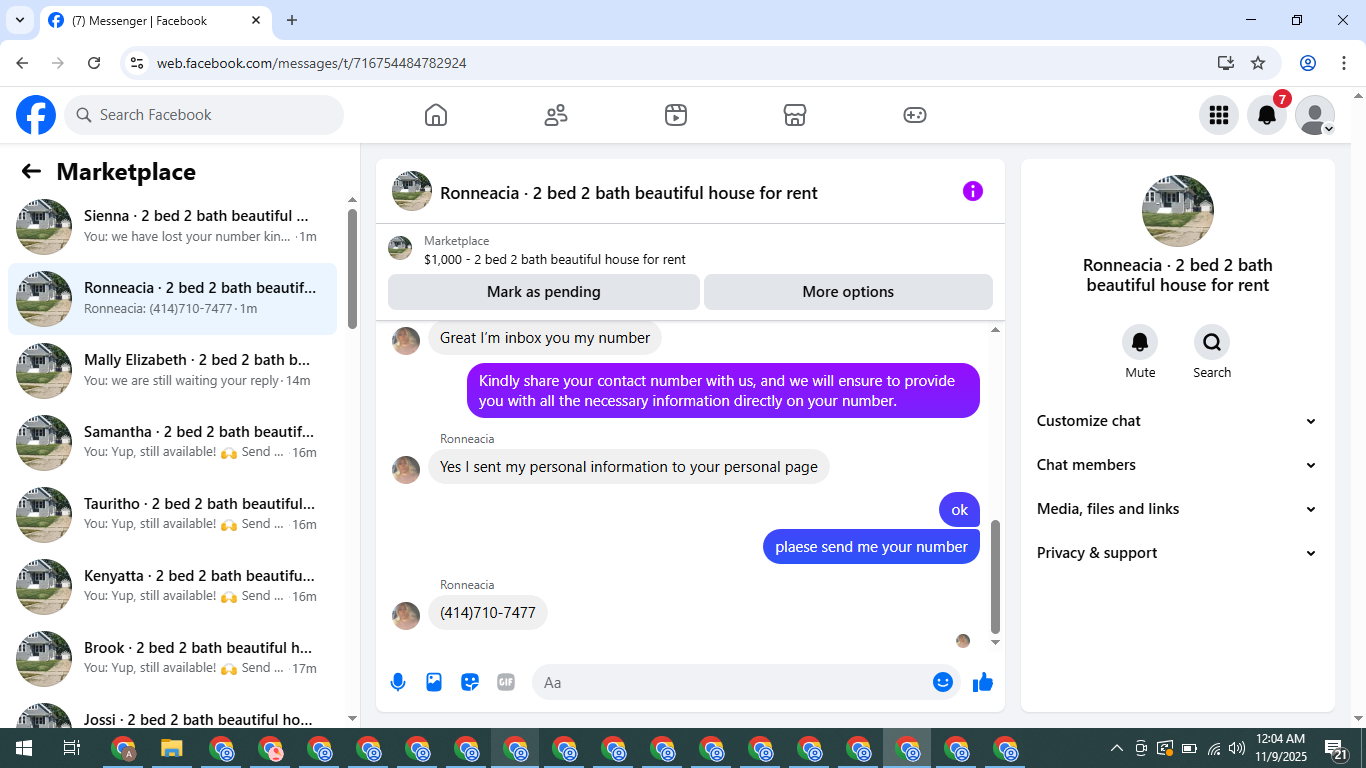This screenshot has width=1366, height=768.
Task: Open the Tauritho conversation
Action: tap(172, 514)
